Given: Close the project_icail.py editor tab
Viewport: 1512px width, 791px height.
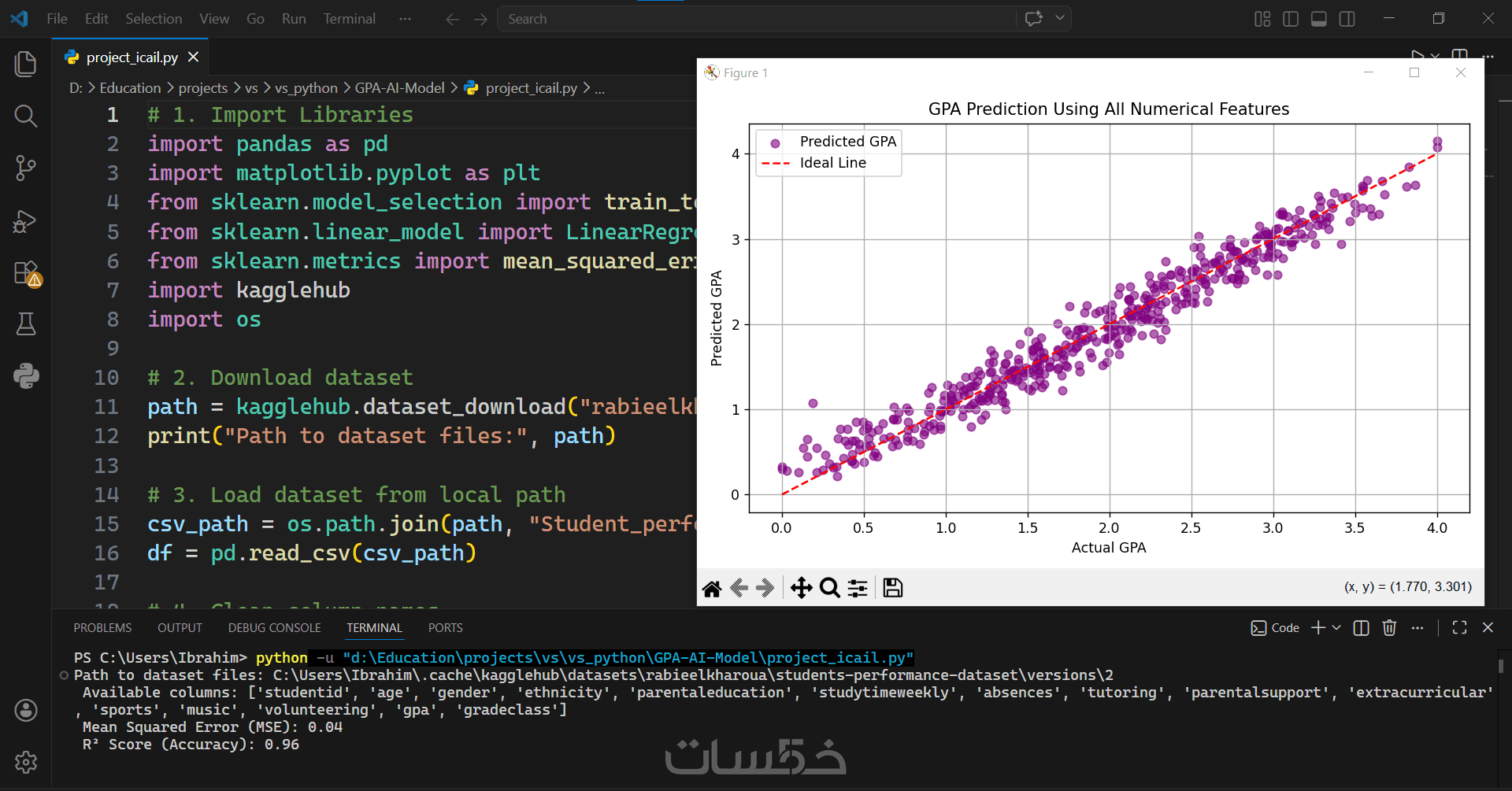Looking at the screenshot, I should click(x=193, y=57).
